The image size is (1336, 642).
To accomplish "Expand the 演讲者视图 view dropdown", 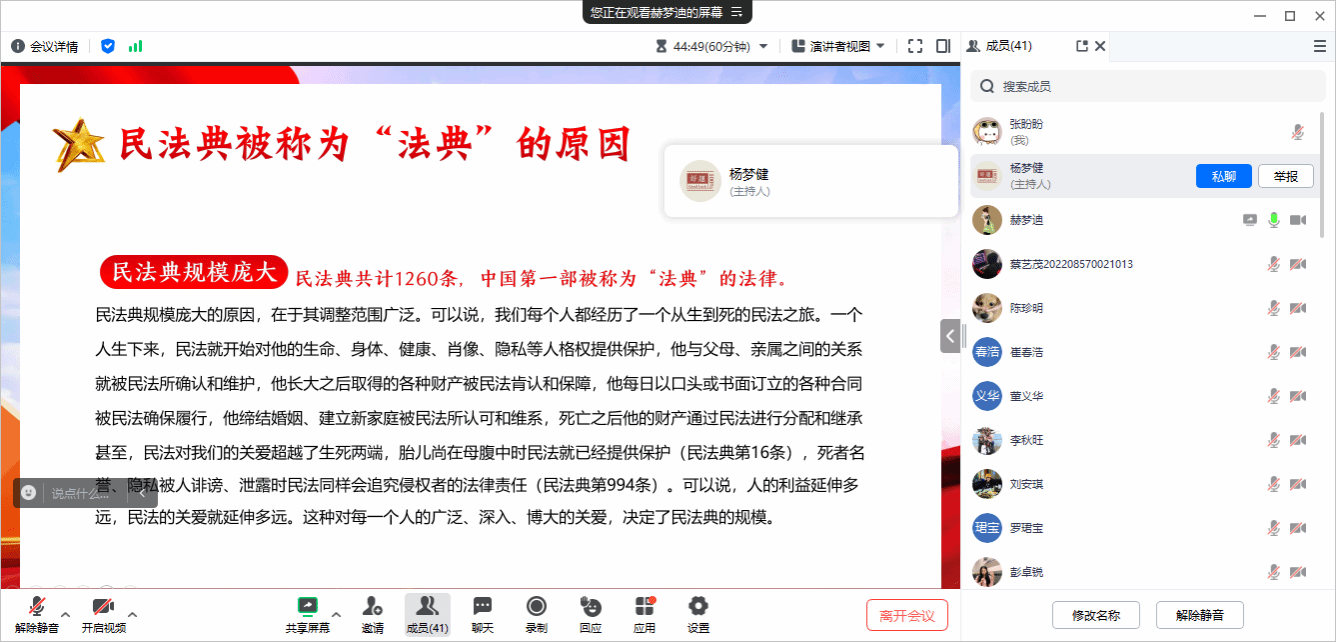I will tap(838, 46).
